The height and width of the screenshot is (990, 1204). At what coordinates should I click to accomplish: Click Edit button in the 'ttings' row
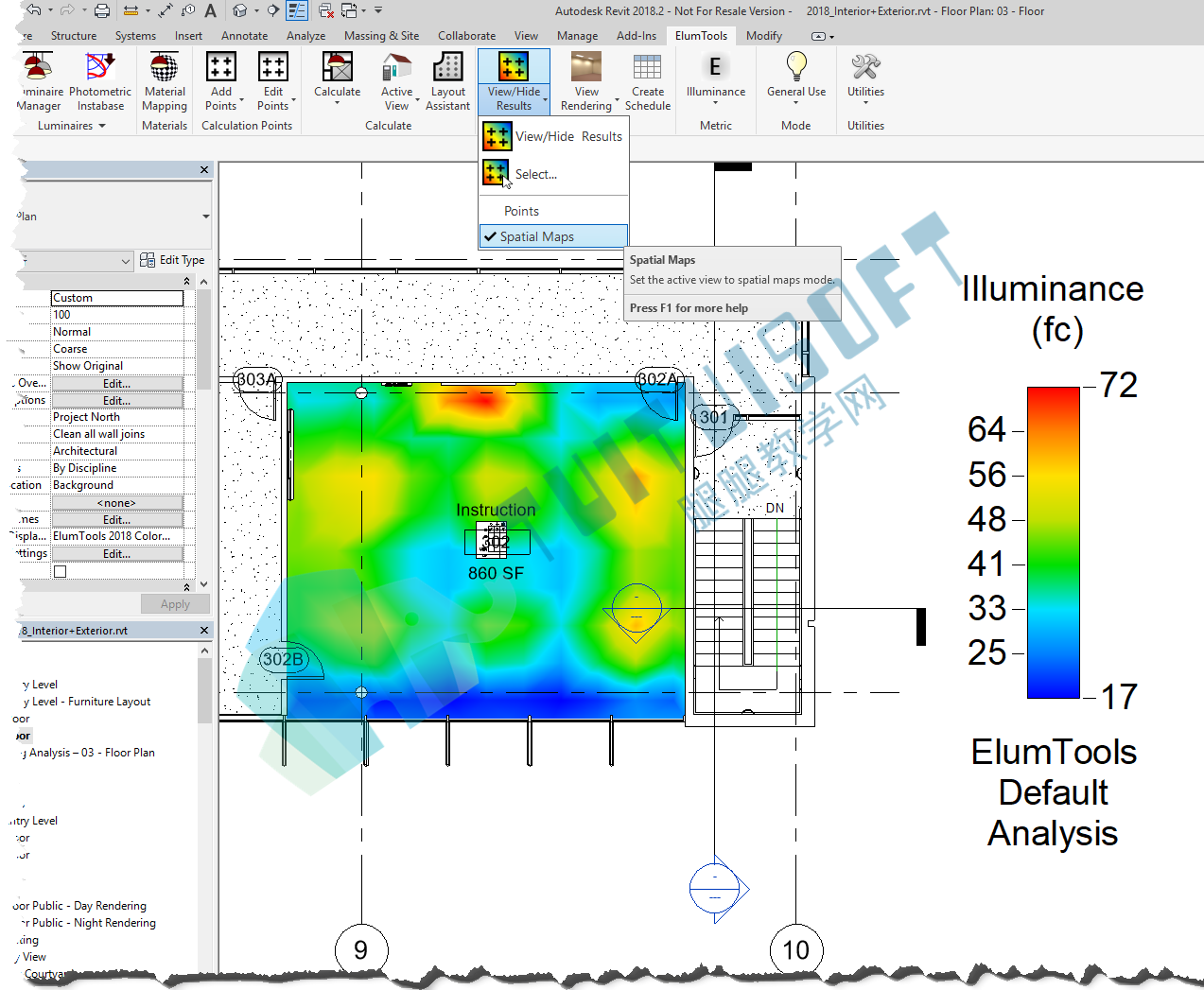117,554
